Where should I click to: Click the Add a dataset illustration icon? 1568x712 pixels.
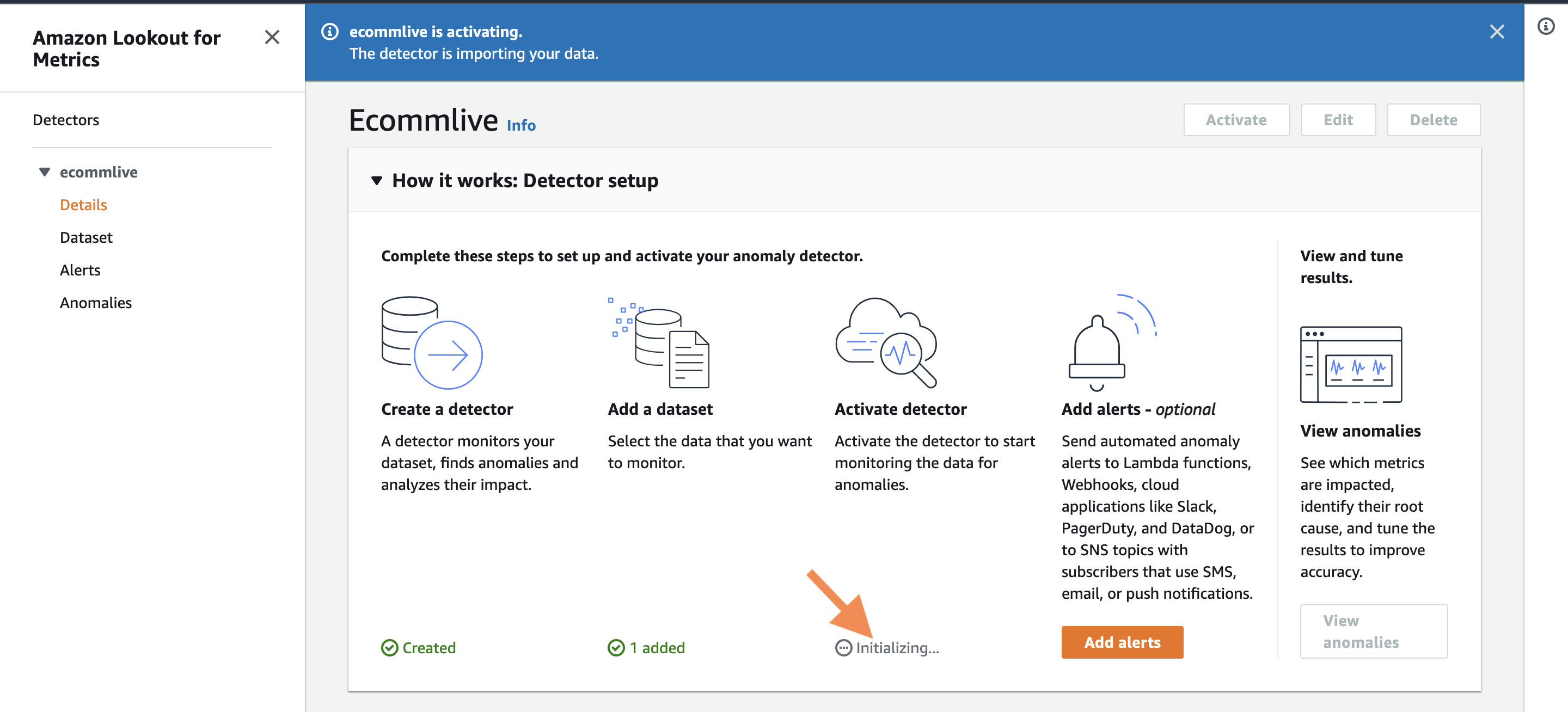(x=659, y=342)
